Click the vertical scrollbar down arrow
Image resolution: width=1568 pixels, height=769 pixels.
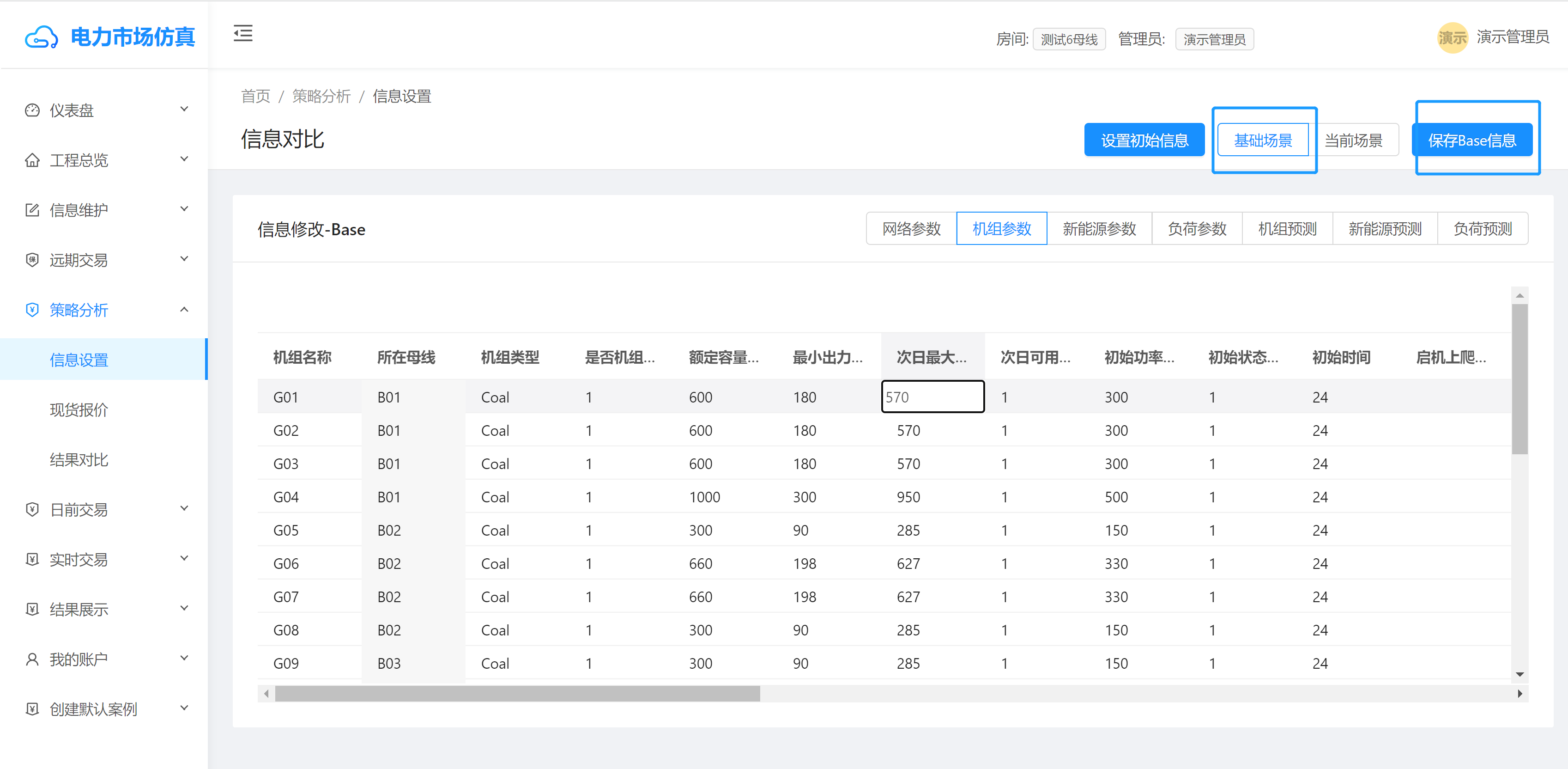pos(1520,674)
